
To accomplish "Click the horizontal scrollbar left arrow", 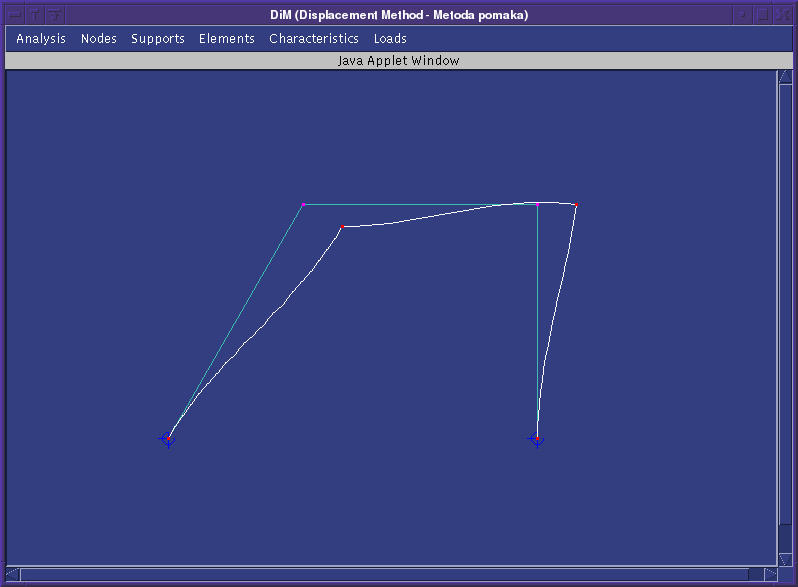I will pos(13,574).
